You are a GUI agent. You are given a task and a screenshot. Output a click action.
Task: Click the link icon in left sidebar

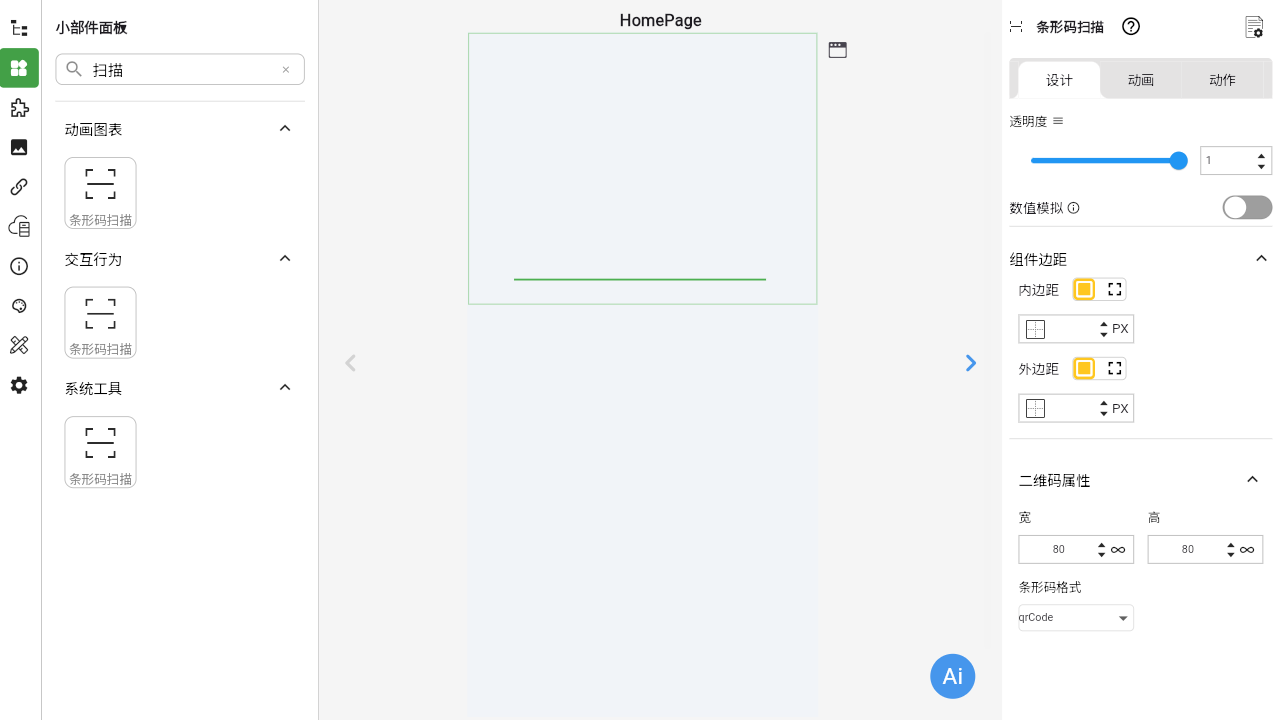click(x=19, y=187)
